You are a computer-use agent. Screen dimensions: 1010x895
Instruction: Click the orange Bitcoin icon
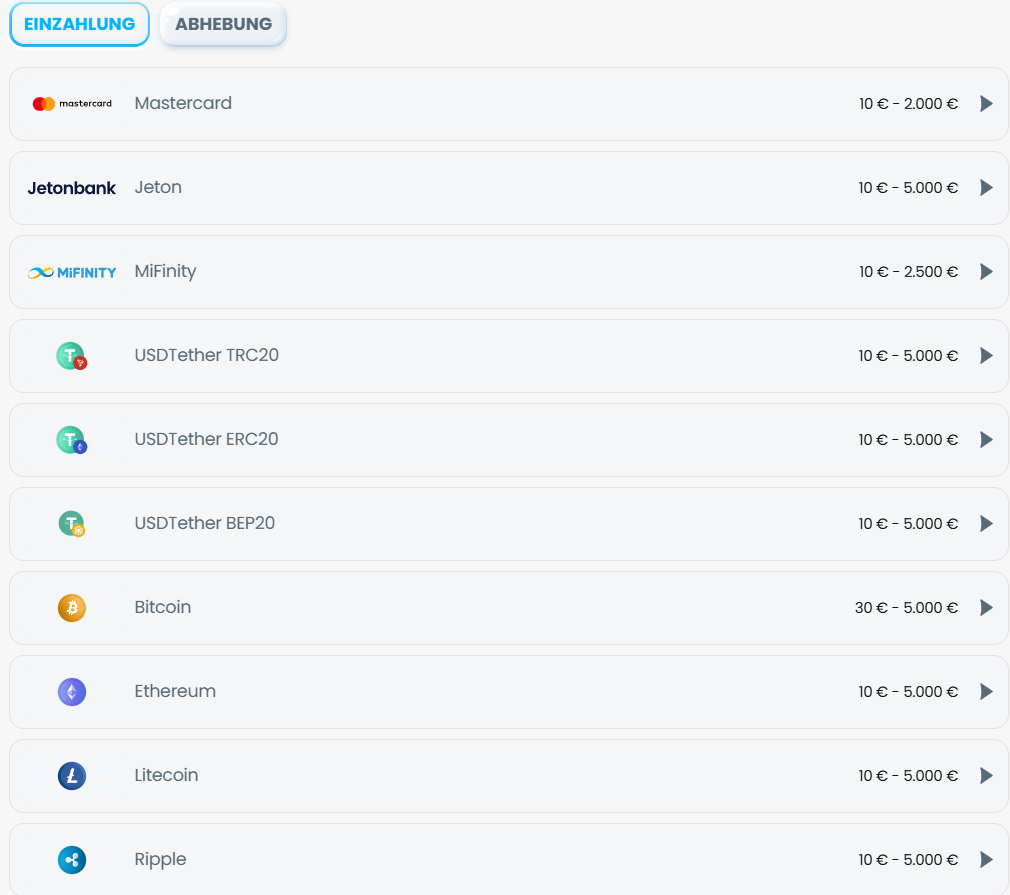71,608
